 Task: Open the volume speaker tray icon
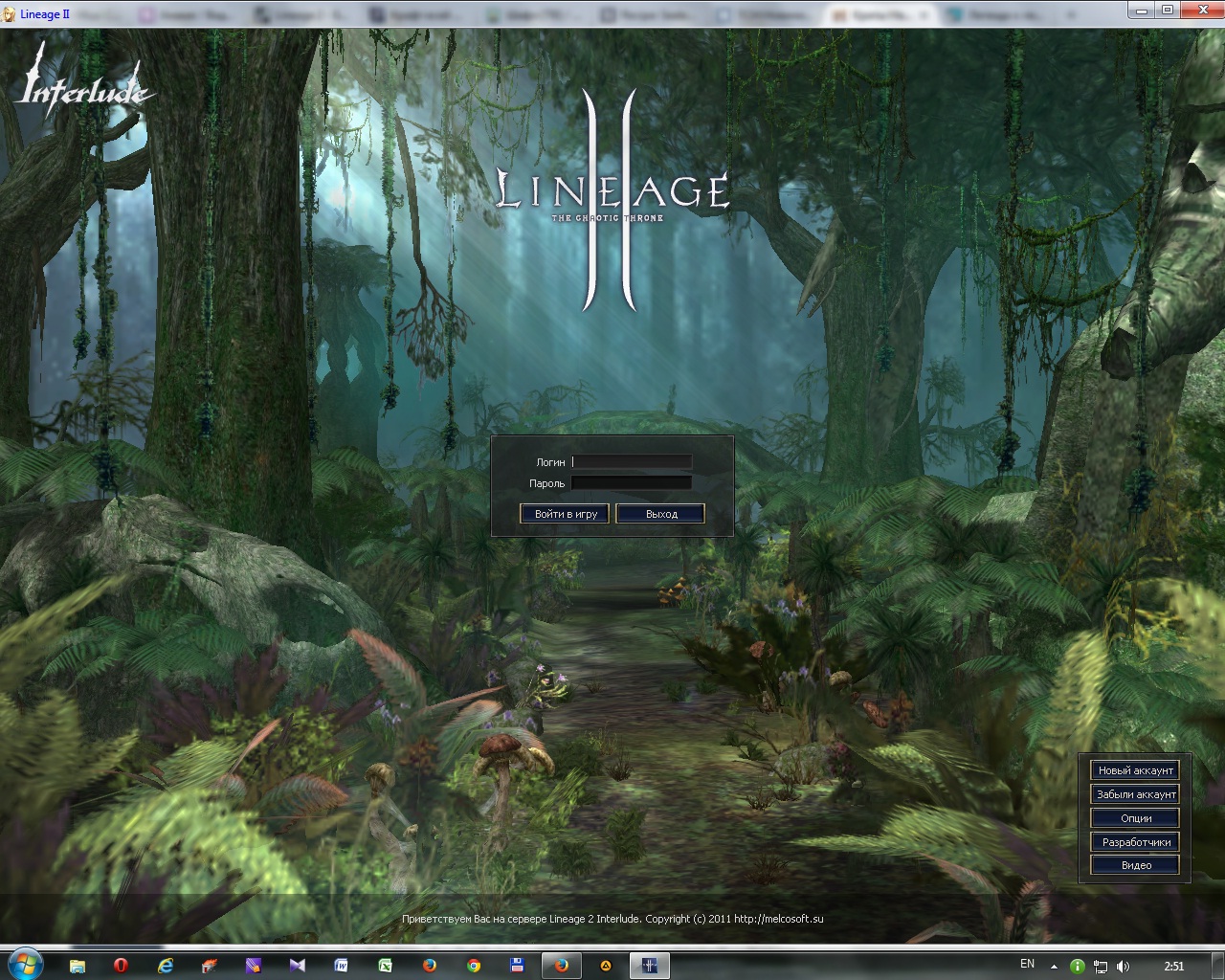[1123, 967]
